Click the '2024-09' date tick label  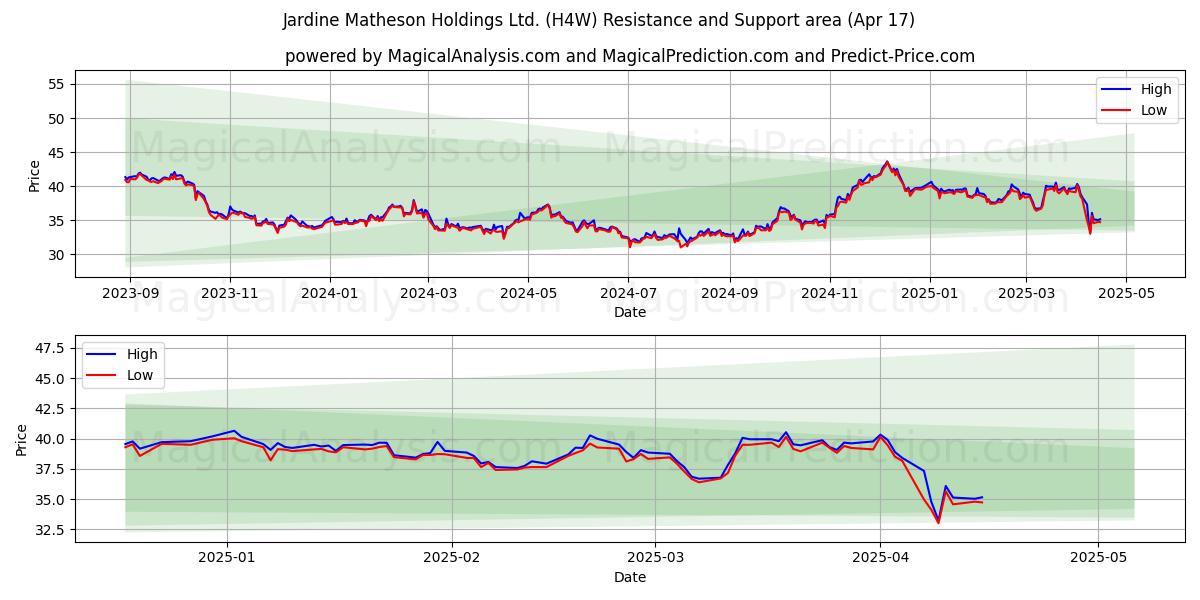[729, 292]
